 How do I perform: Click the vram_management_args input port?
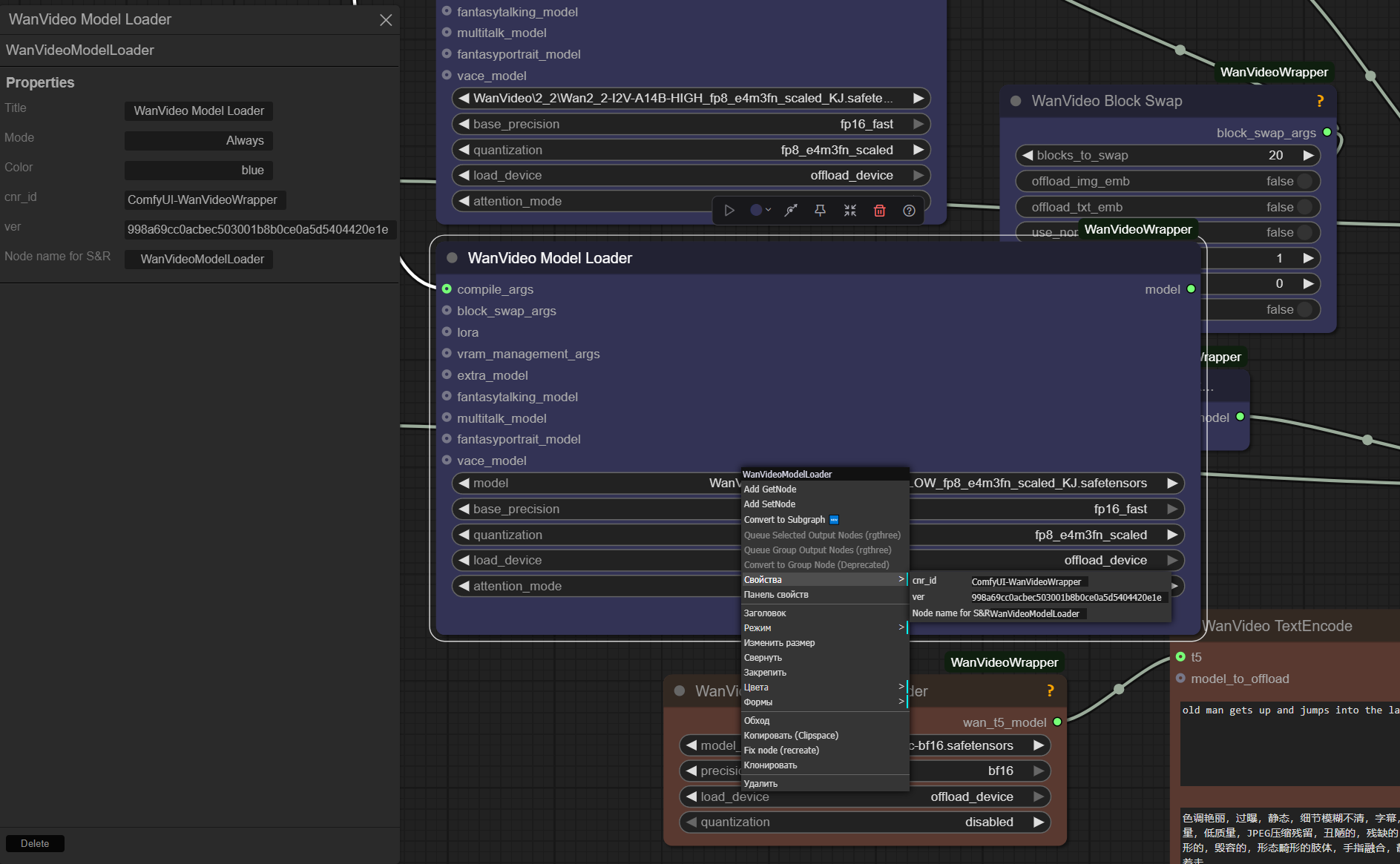click(447, 354)
